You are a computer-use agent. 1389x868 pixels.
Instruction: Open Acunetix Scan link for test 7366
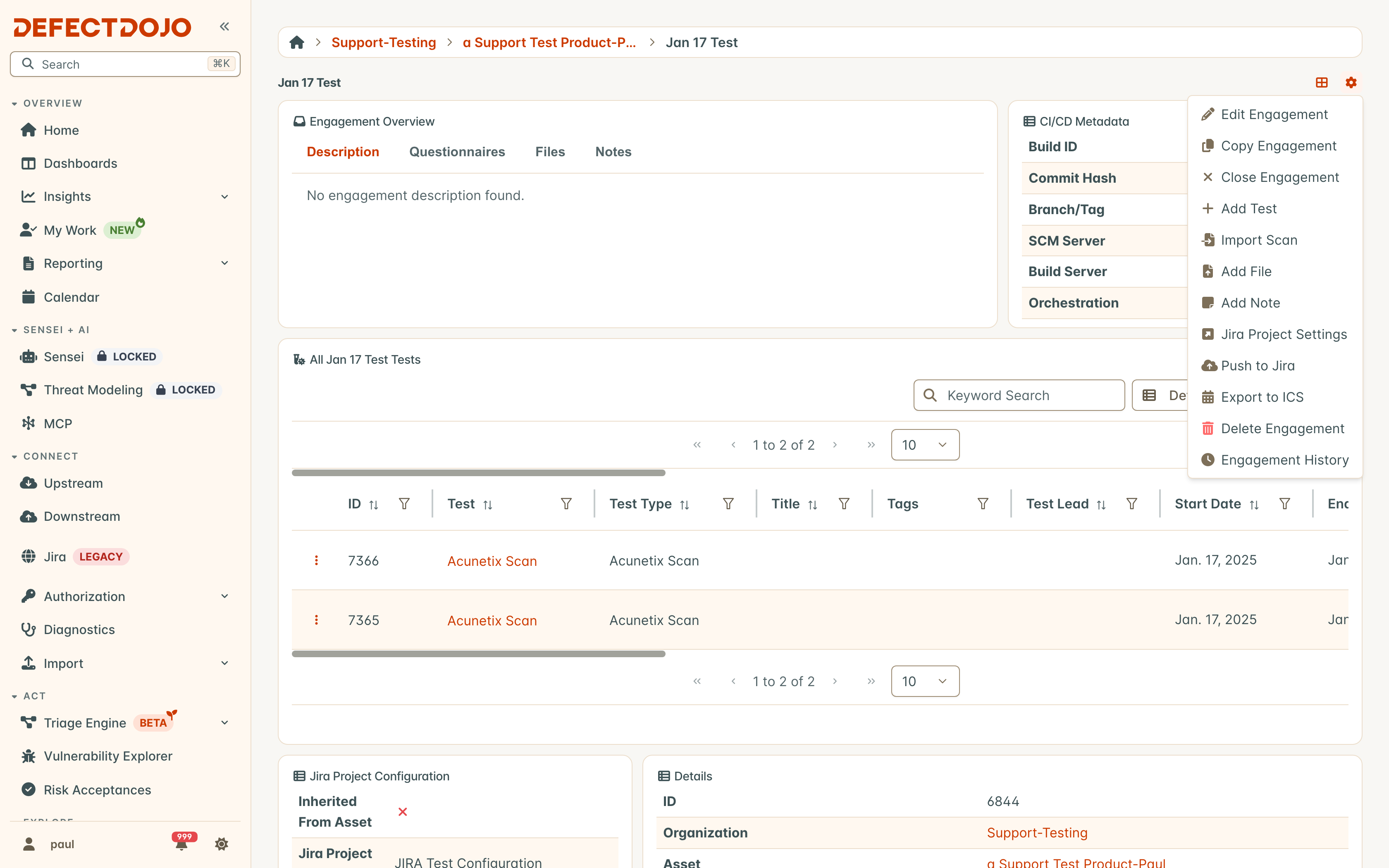492,561
